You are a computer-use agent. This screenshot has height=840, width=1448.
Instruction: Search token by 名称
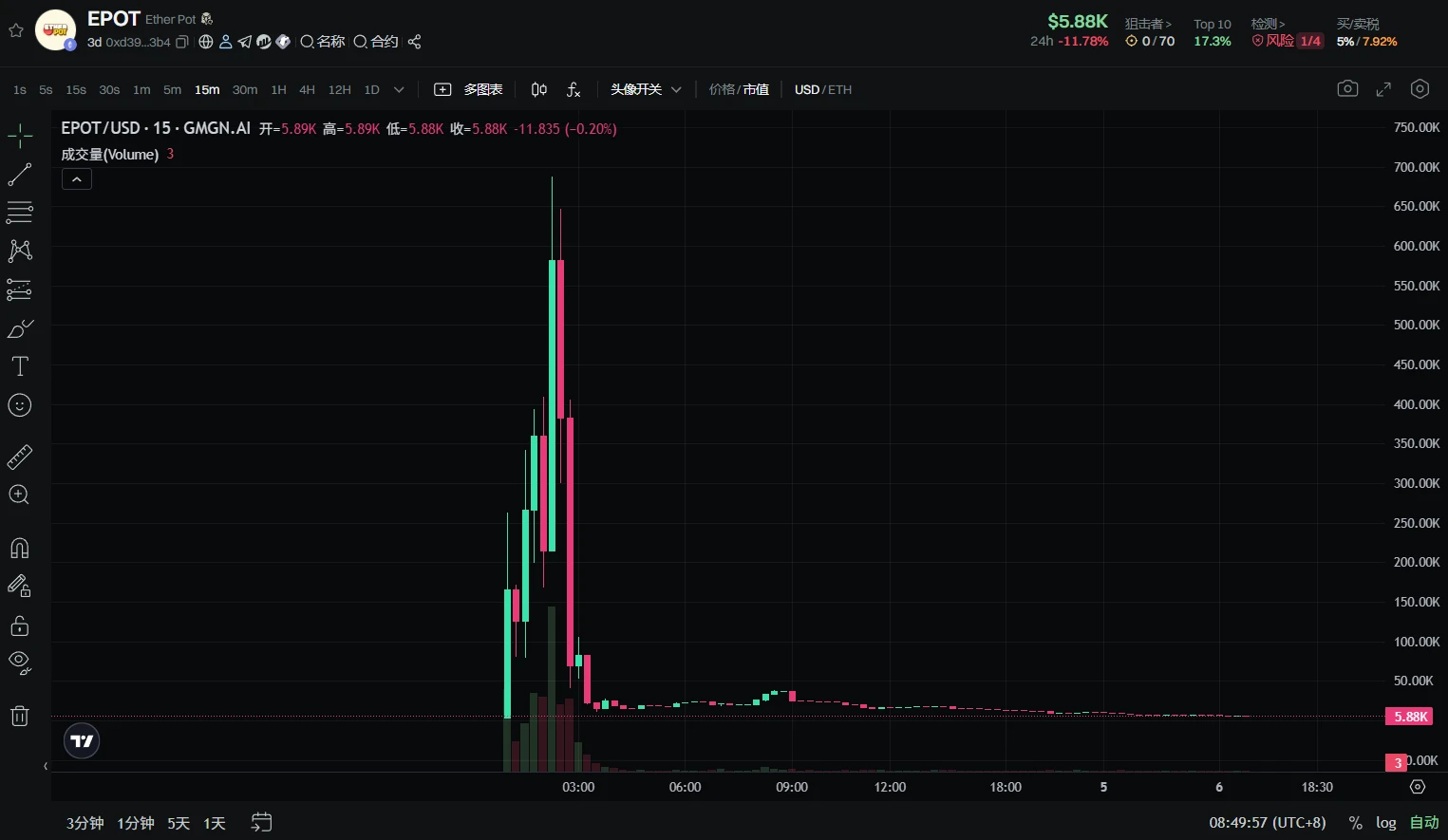pos(323,42)
